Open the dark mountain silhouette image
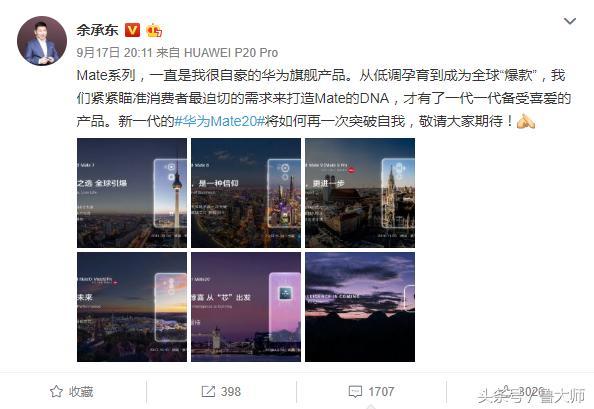This screenshot has width=594, height=409. point(360,307)
